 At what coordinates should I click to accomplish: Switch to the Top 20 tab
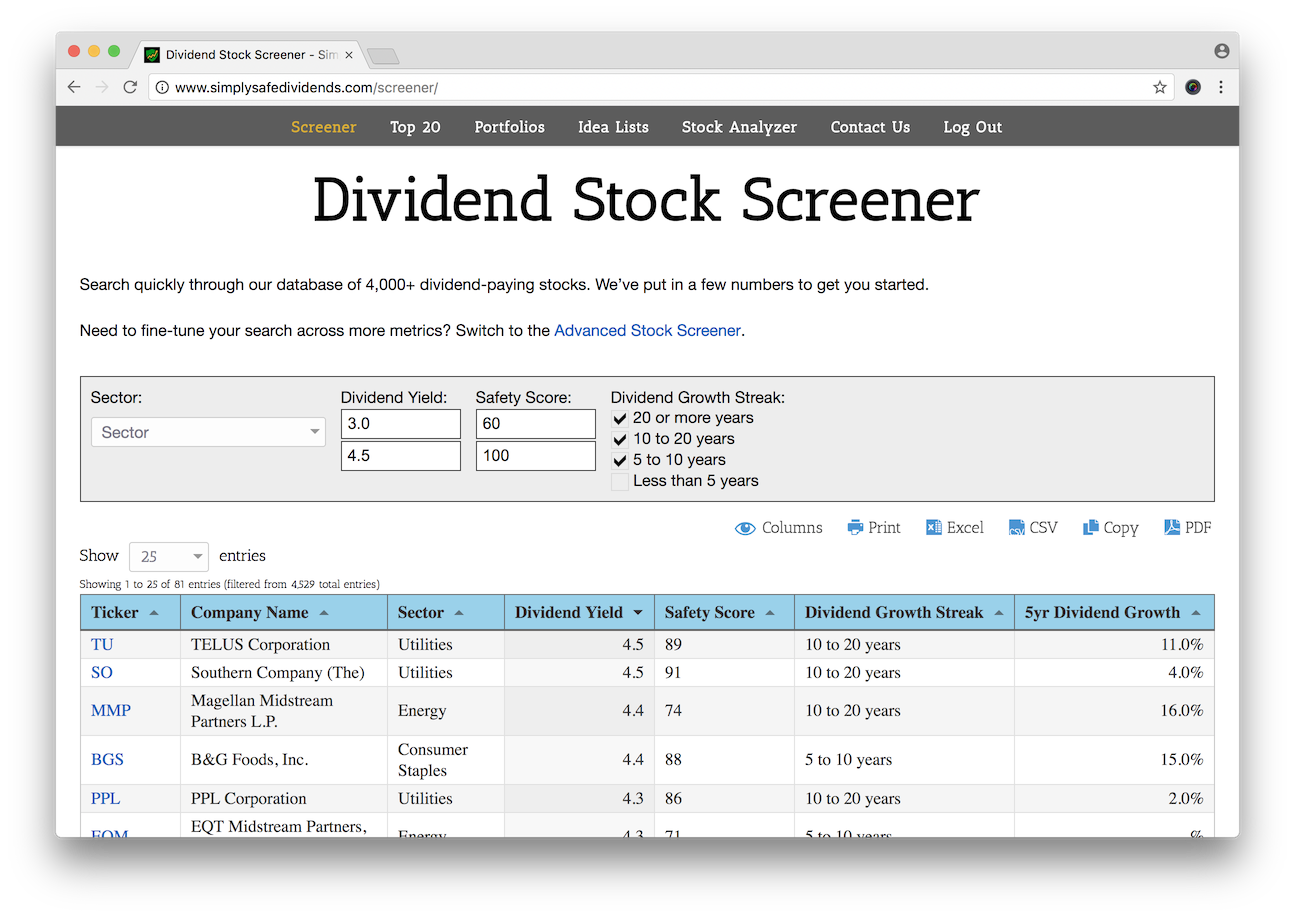415,127
